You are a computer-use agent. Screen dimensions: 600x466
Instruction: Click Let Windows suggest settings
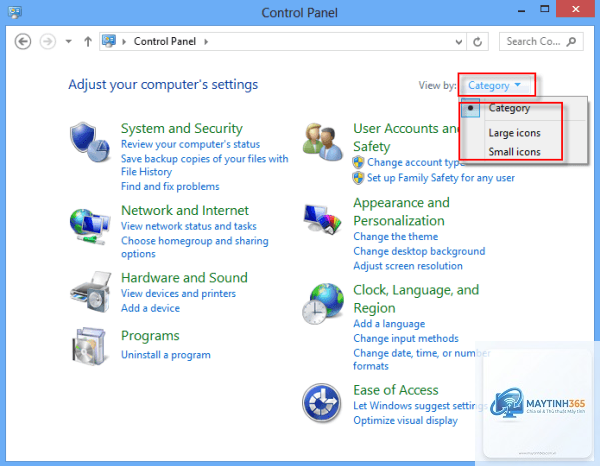(420, 406)
